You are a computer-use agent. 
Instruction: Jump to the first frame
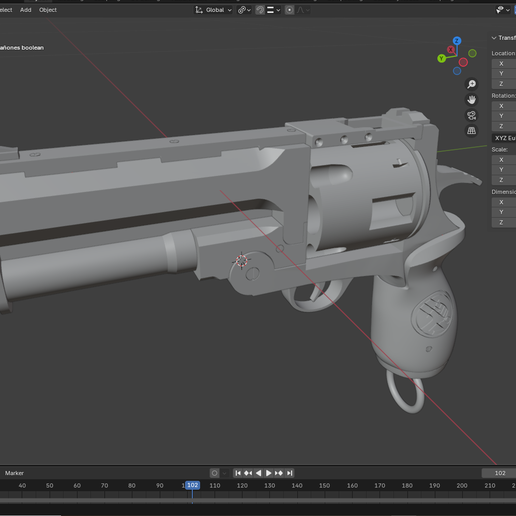[x=238, y=473]
